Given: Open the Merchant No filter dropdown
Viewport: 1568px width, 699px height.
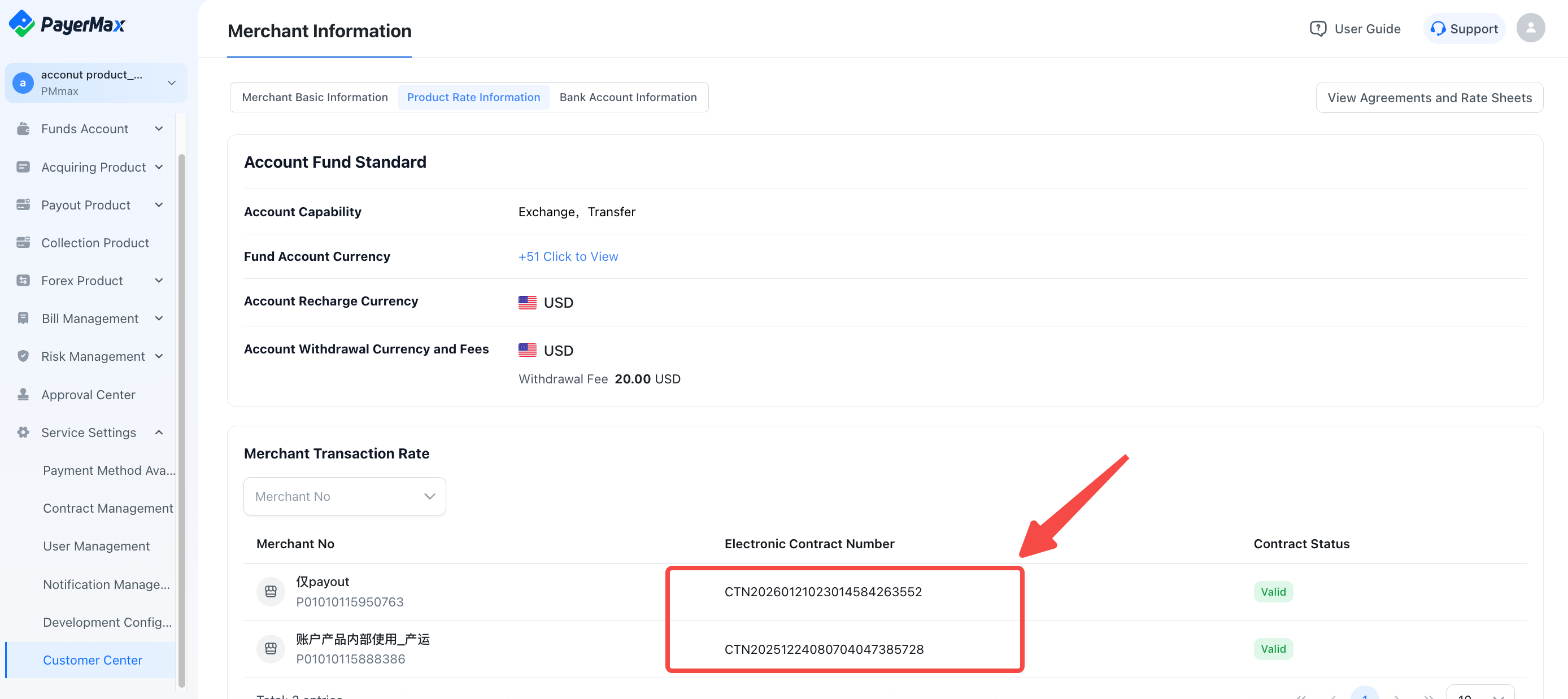Looking at the screenshot, I should click(x=345, y=496).
